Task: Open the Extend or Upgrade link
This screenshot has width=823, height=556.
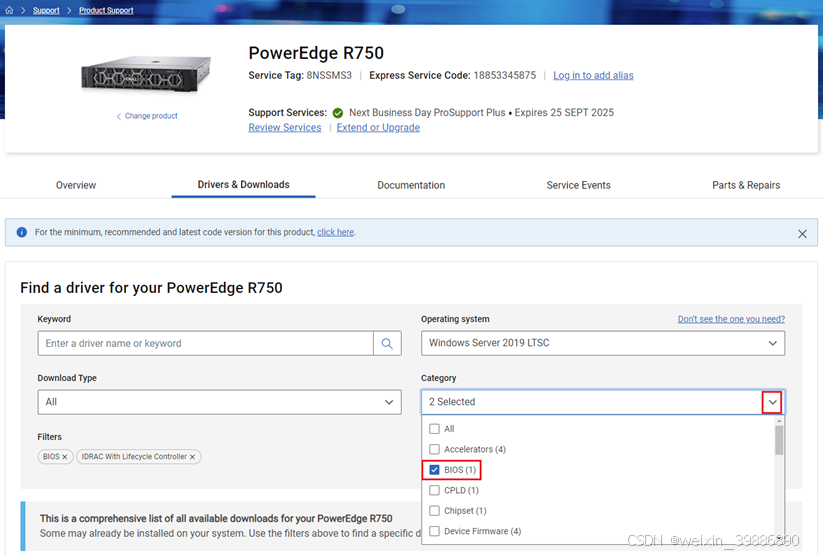Action: (378, 128)
